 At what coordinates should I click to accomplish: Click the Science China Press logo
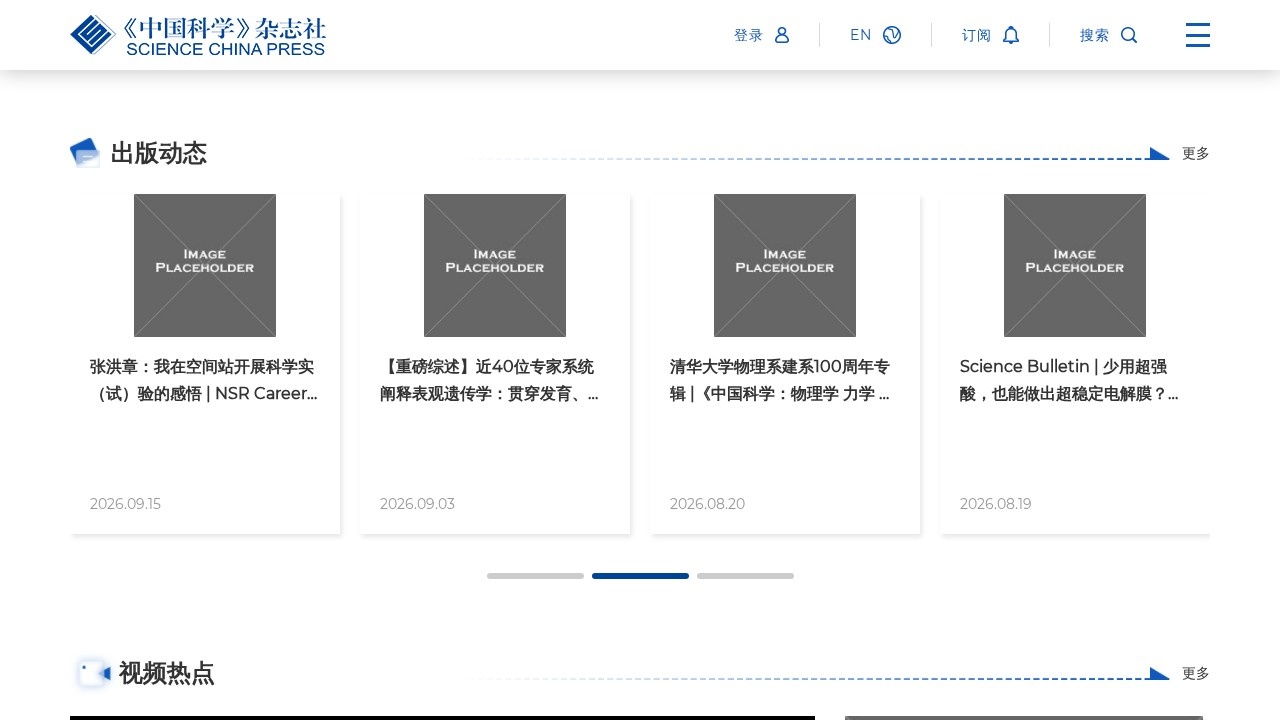pos(198,35)
